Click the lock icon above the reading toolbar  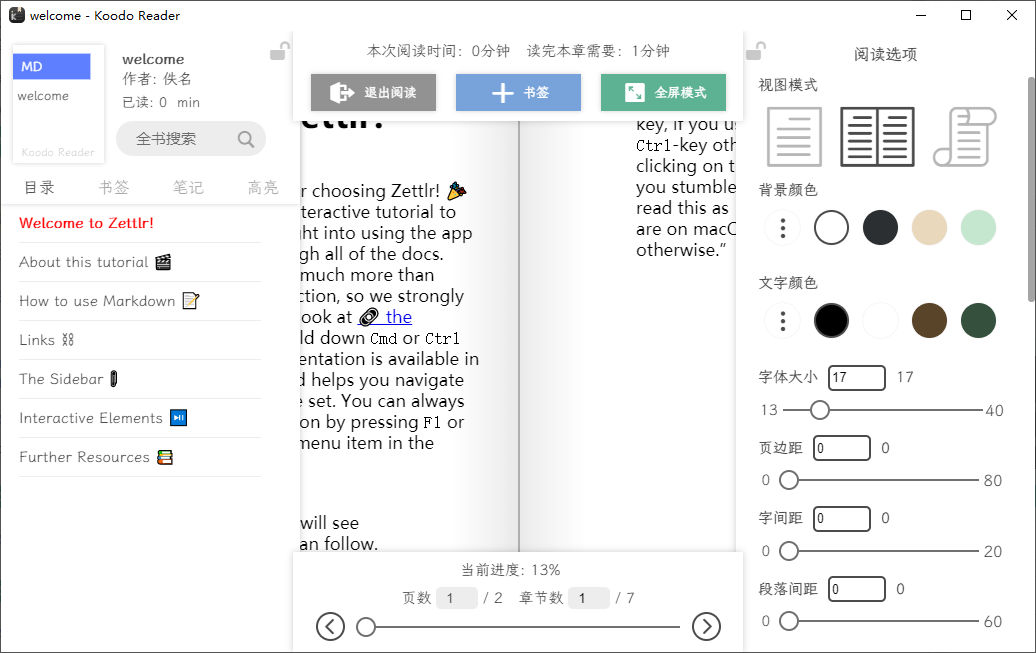point(280,48)
